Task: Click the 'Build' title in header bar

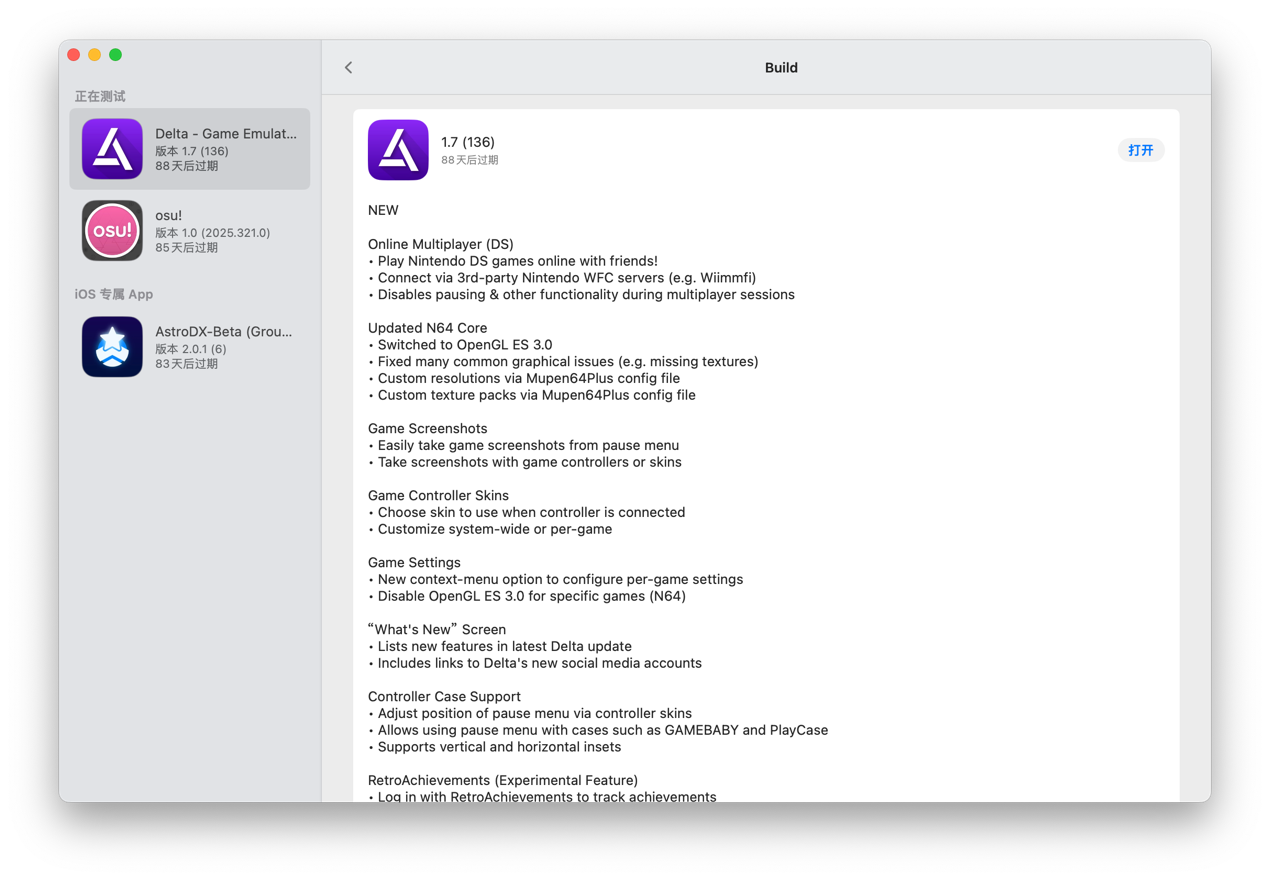Action: coord(781,68)
